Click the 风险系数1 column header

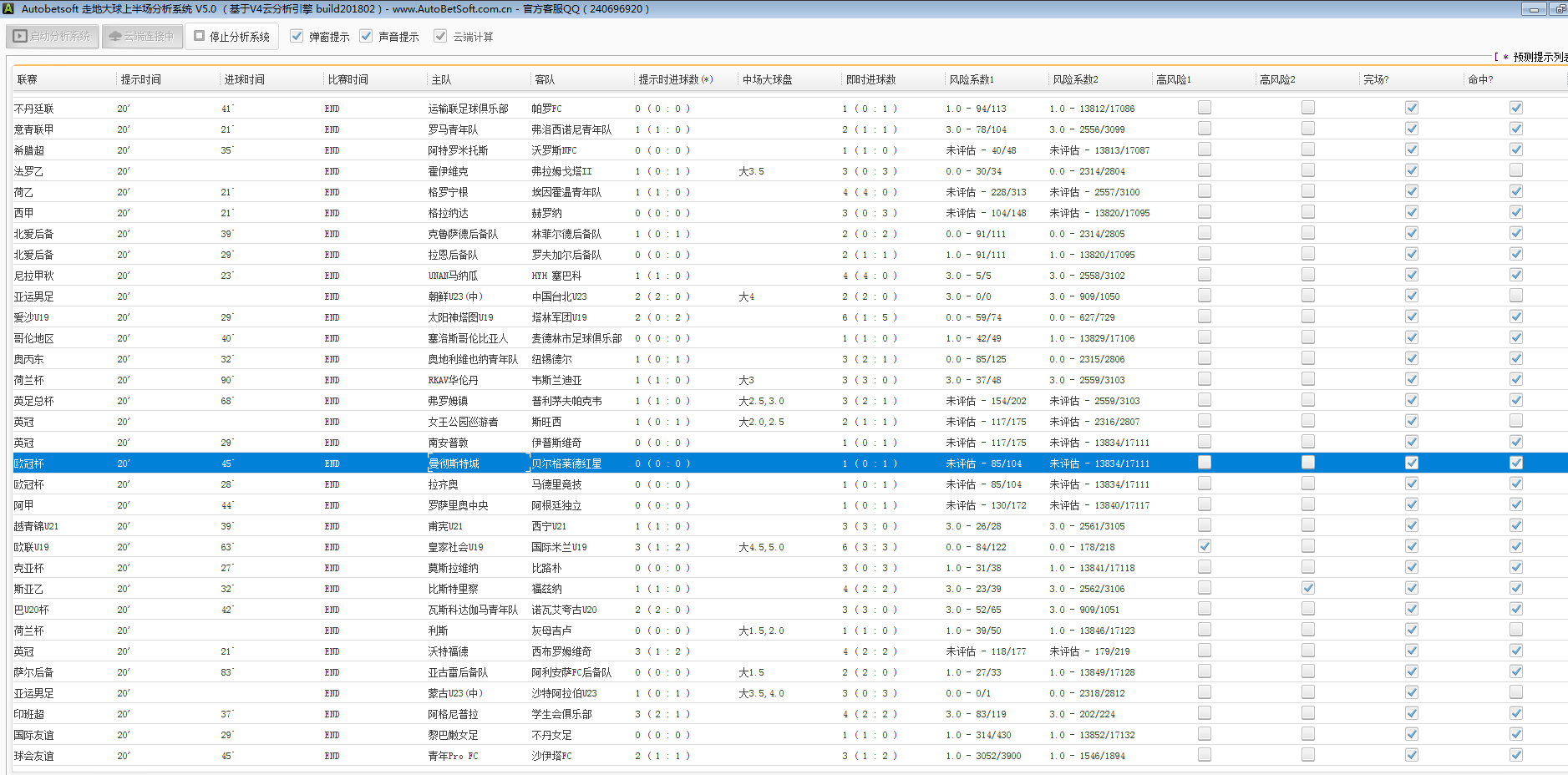[x=971, y=79]
